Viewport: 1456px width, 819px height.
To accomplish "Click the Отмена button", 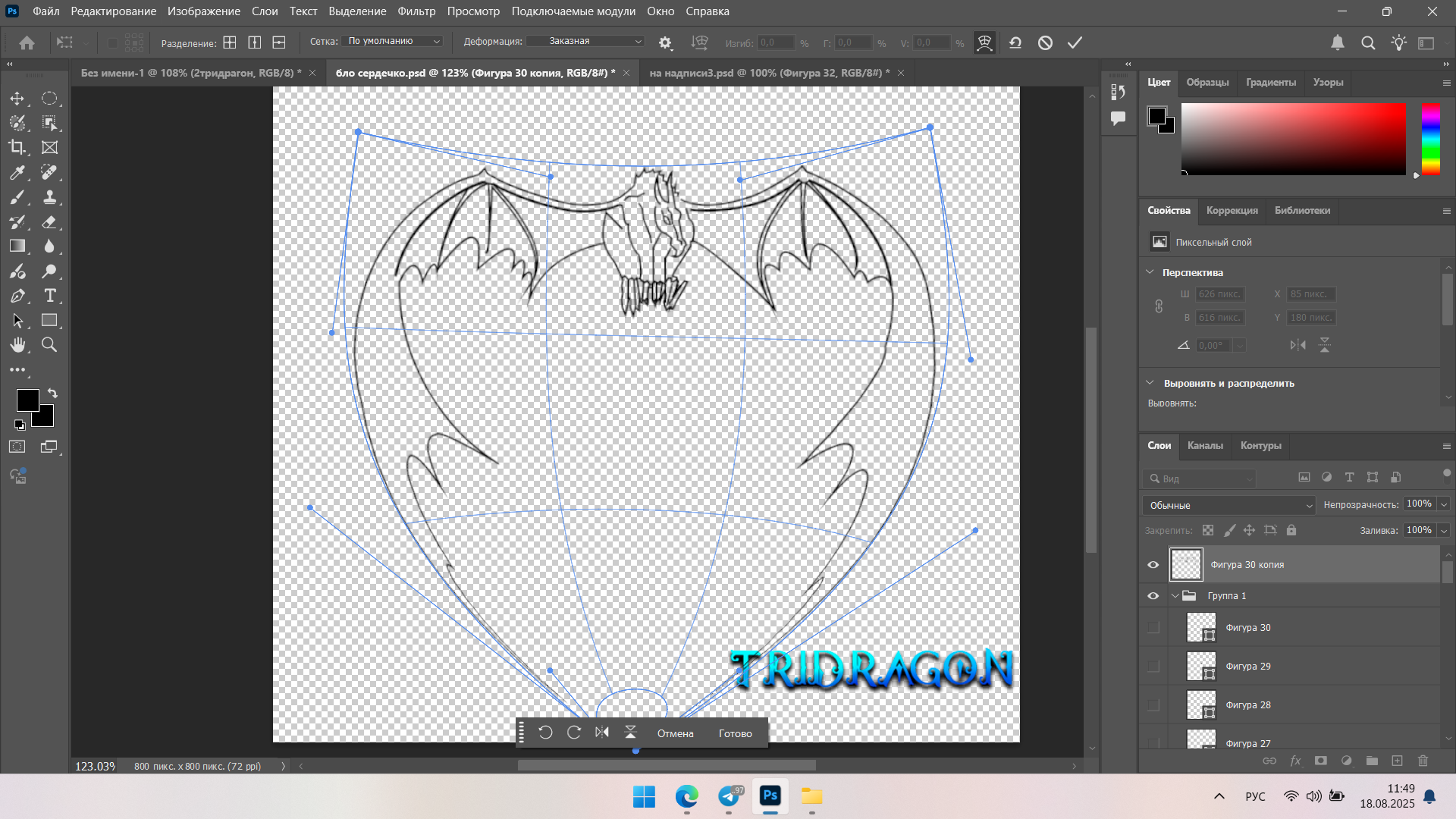I will [675, 733].
